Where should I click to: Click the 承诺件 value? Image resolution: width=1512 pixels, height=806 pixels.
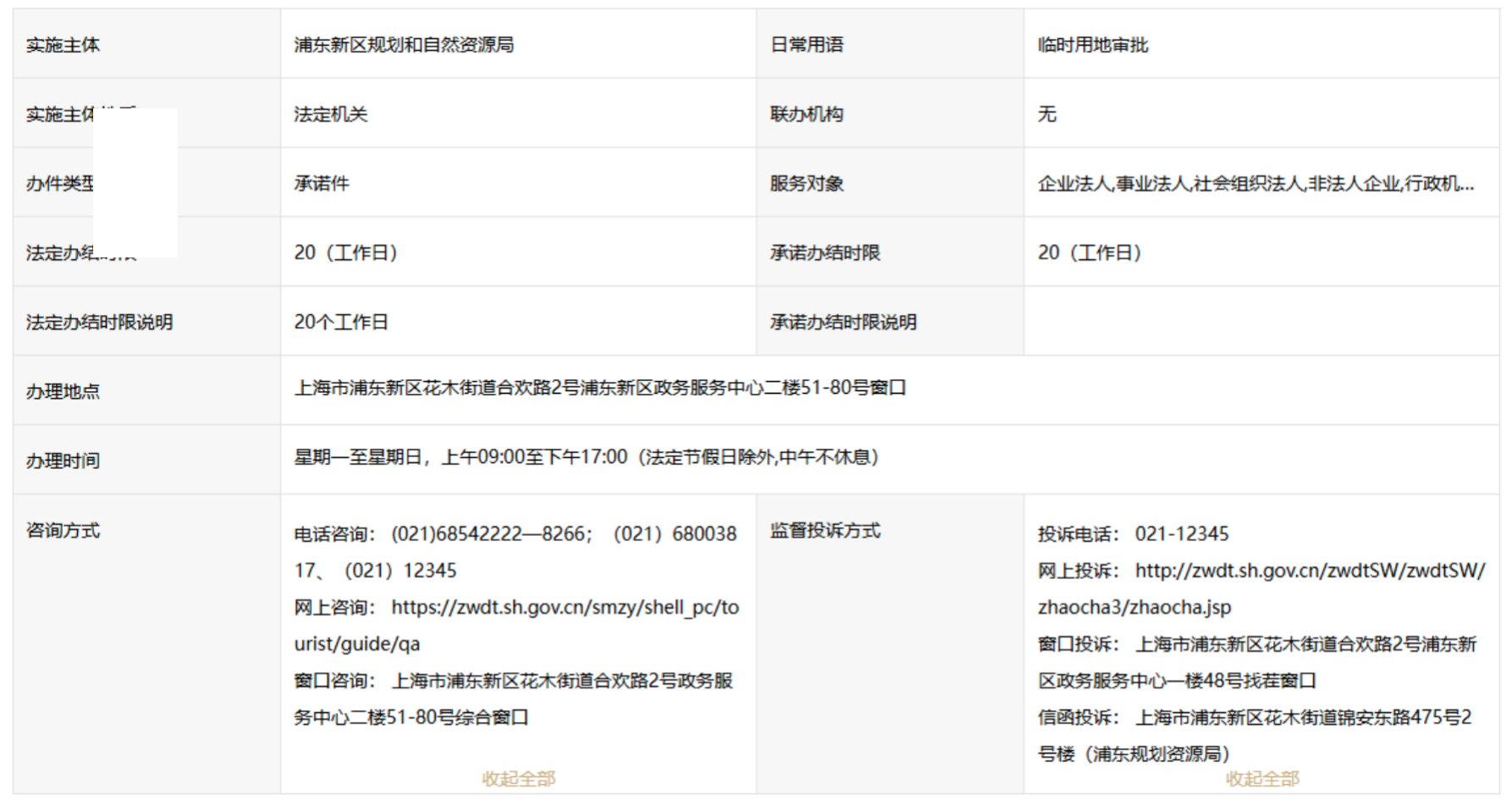322,184
